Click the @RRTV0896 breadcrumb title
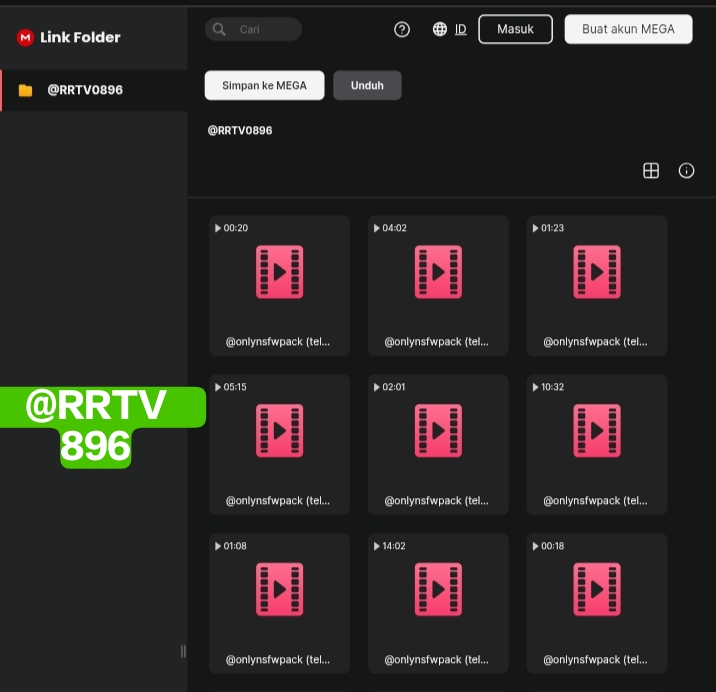Screen dimensions: 716x692 240,131
